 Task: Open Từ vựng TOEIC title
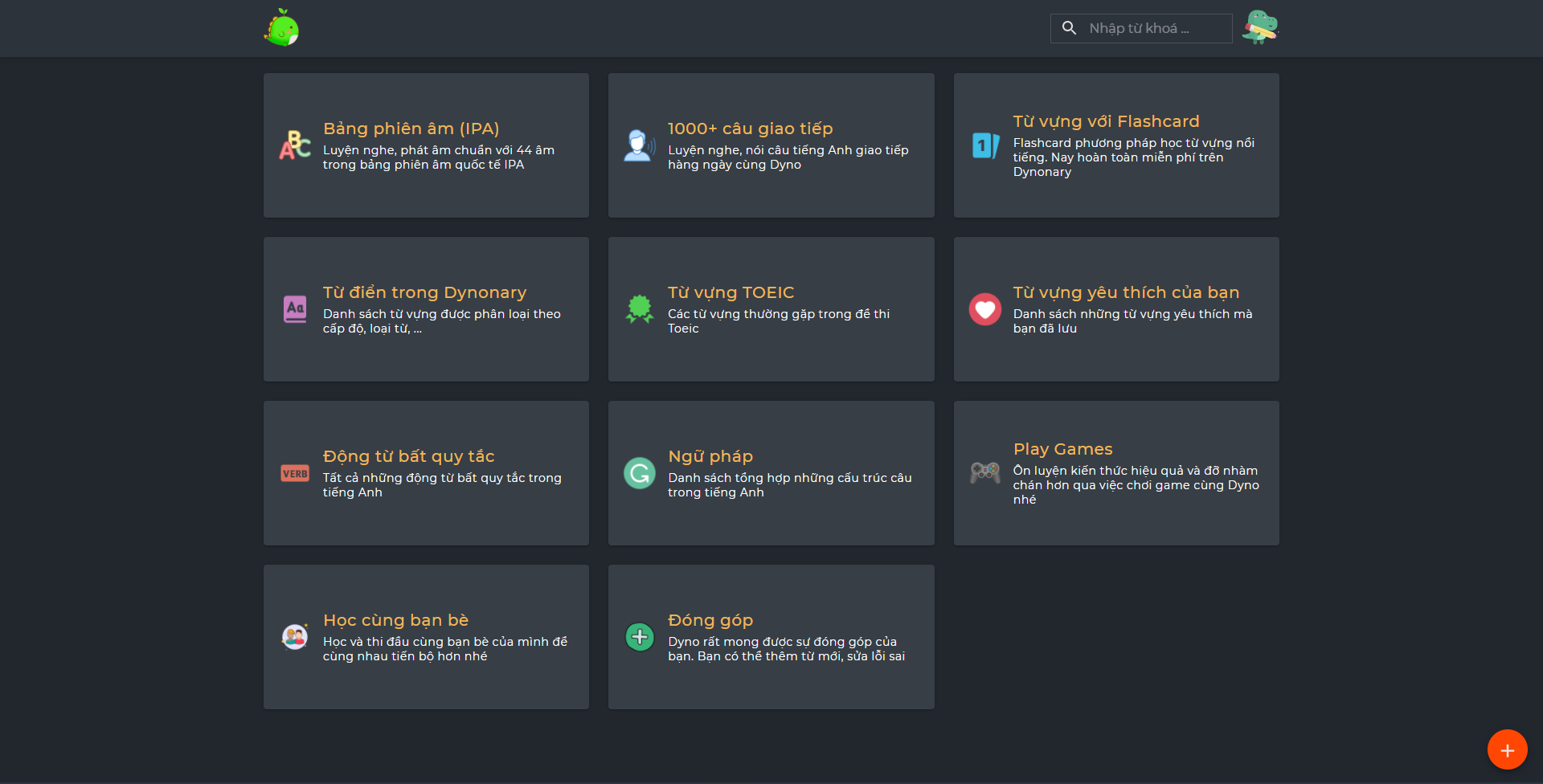coord(731,292)
